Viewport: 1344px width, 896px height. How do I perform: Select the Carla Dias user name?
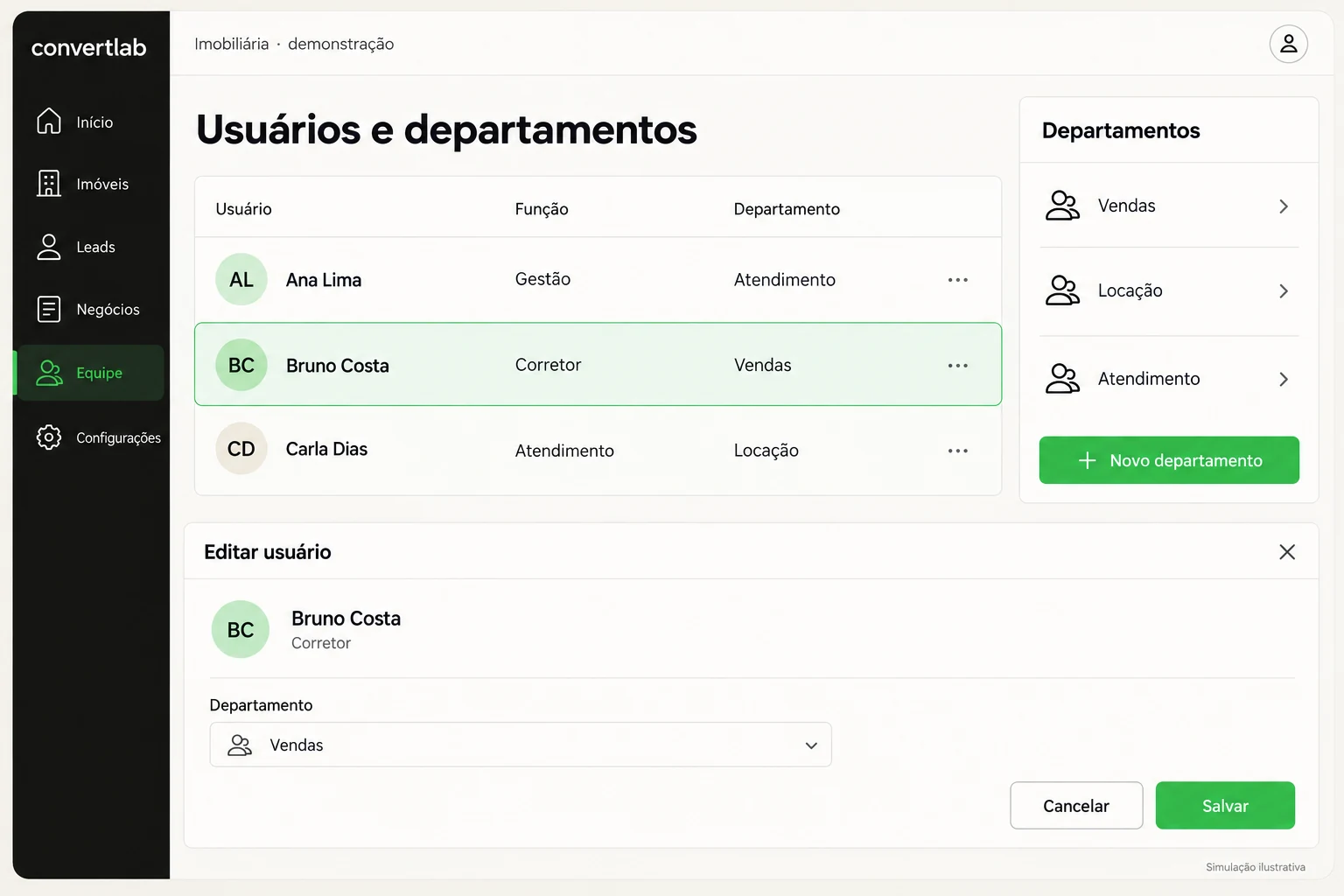click(x=326, y=449)
